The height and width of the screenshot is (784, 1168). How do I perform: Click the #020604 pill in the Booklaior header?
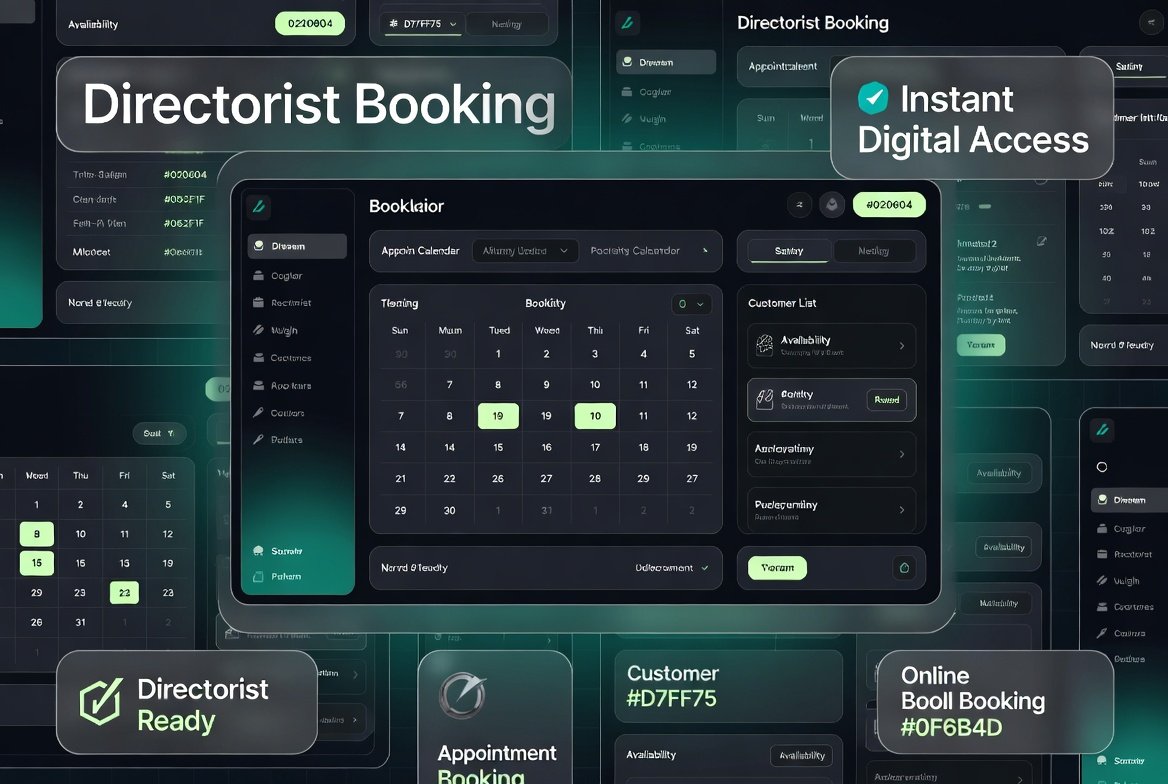tap(889, 205)
